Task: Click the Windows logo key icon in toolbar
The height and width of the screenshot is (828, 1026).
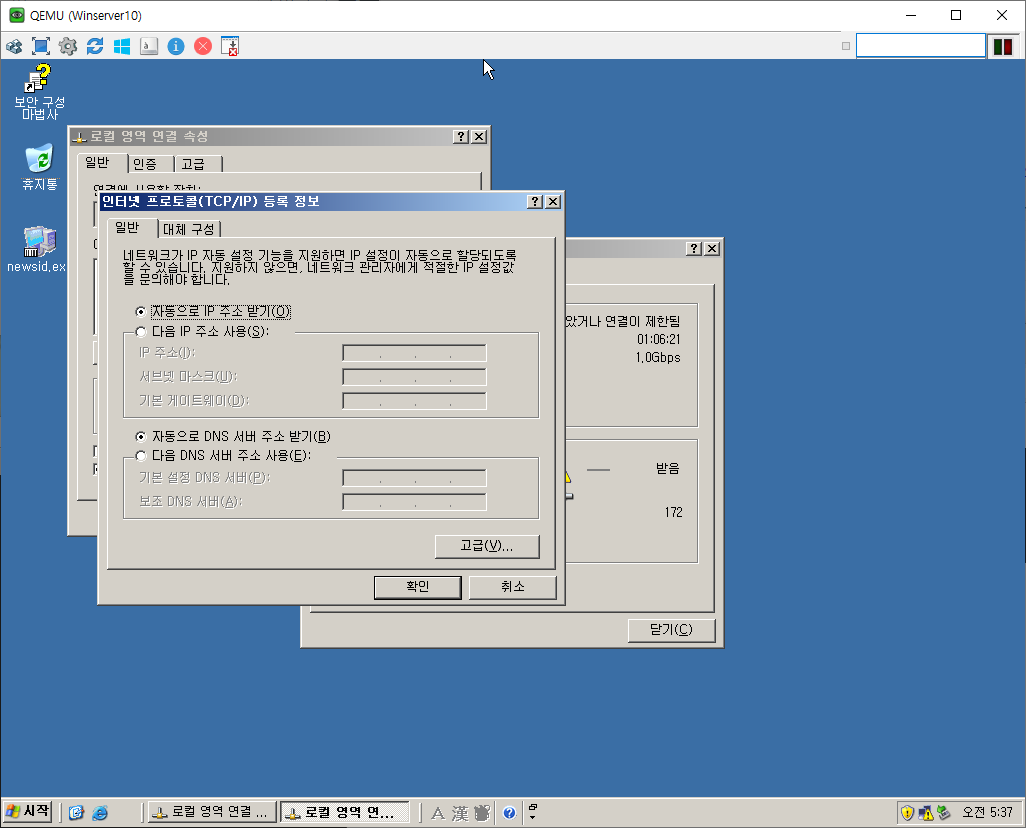Action: [122, 46]
